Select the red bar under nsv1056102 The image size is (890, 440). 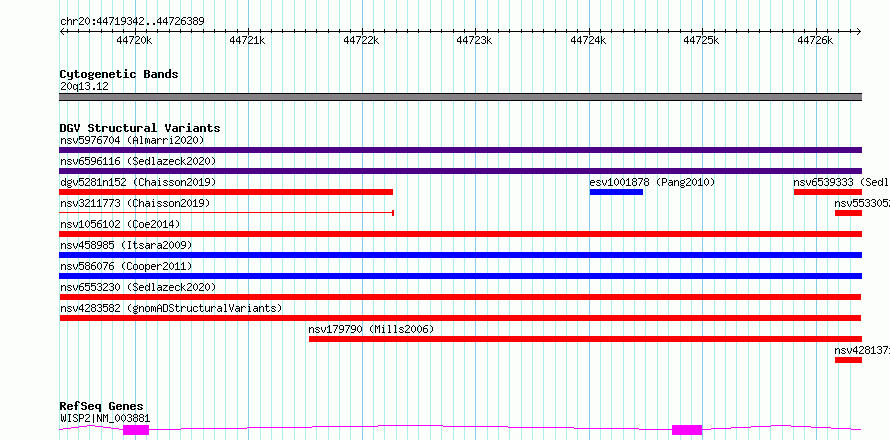tap(460, 234)
